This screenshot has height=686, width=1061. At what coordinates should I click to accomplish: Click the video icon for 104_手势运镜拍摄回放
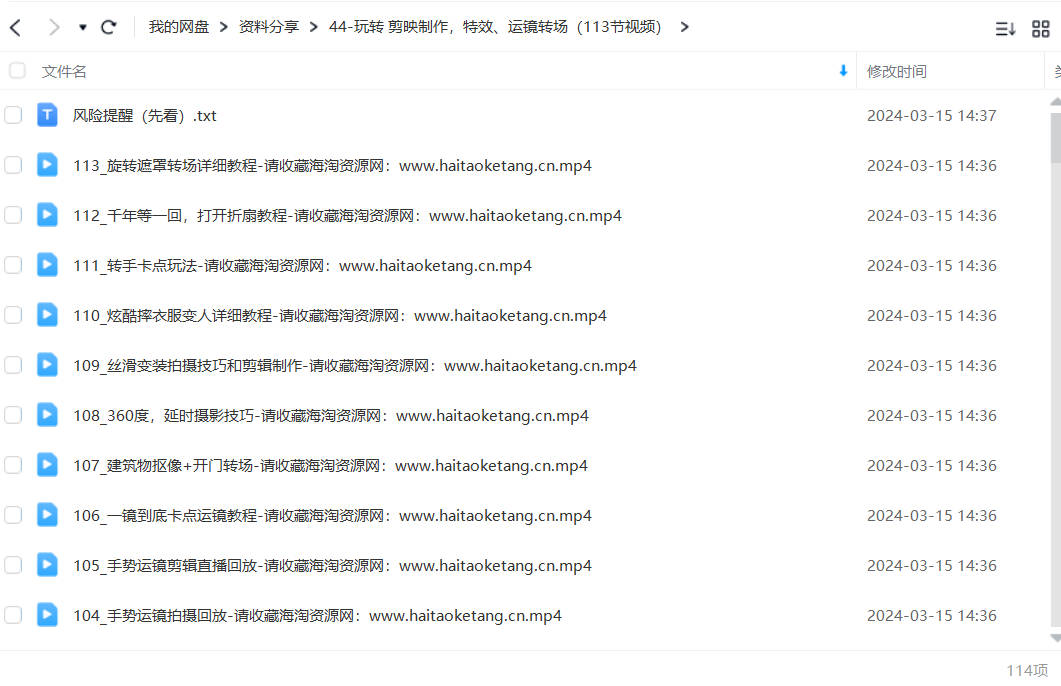[47, 616]
